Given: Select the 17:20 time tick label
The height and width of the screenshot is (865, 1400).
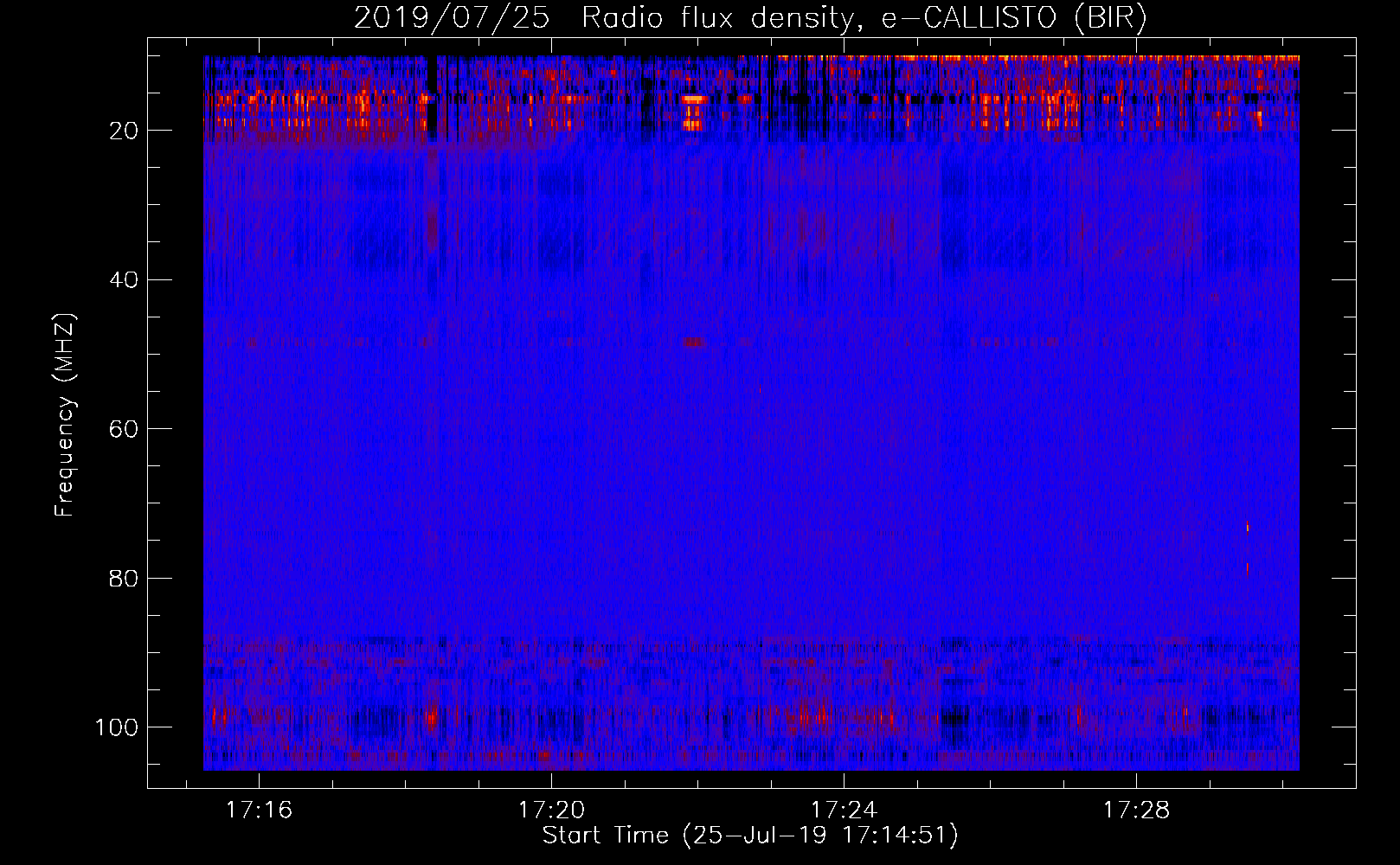Looking at the screenshot, I should click(x=552, y=811).
